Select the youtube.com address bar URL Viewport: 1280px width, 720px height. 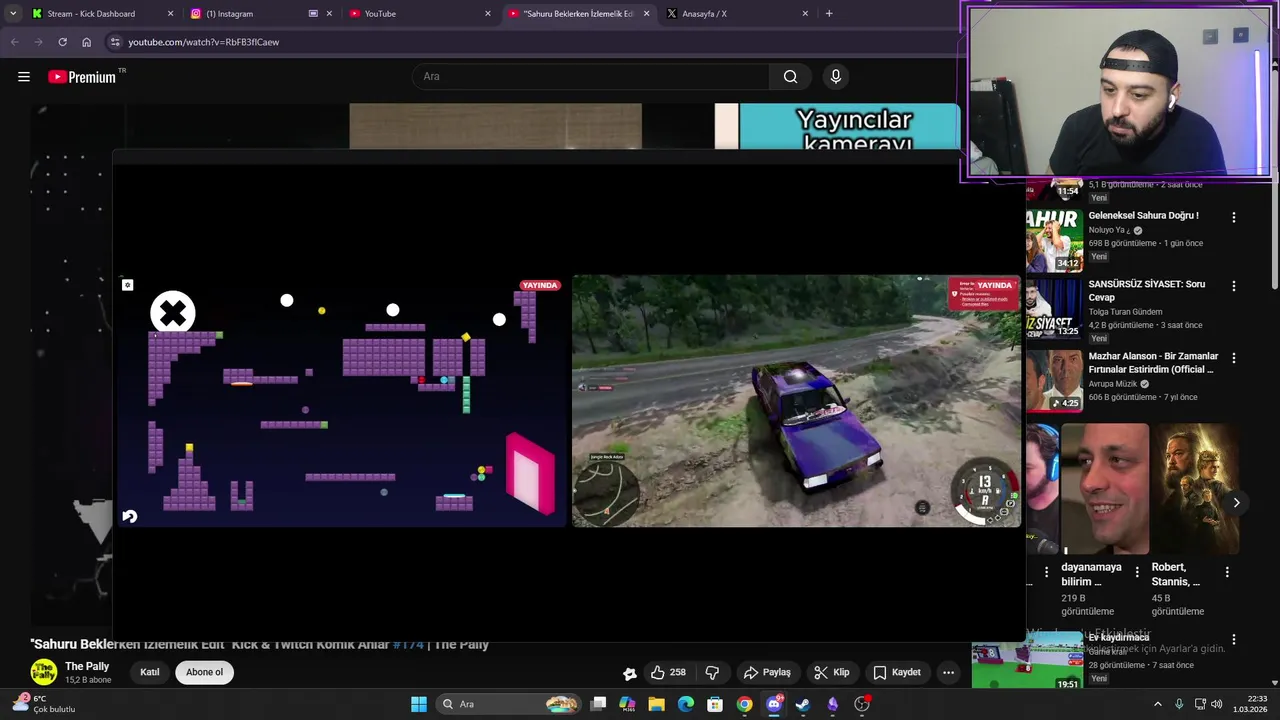coord(204,42)
